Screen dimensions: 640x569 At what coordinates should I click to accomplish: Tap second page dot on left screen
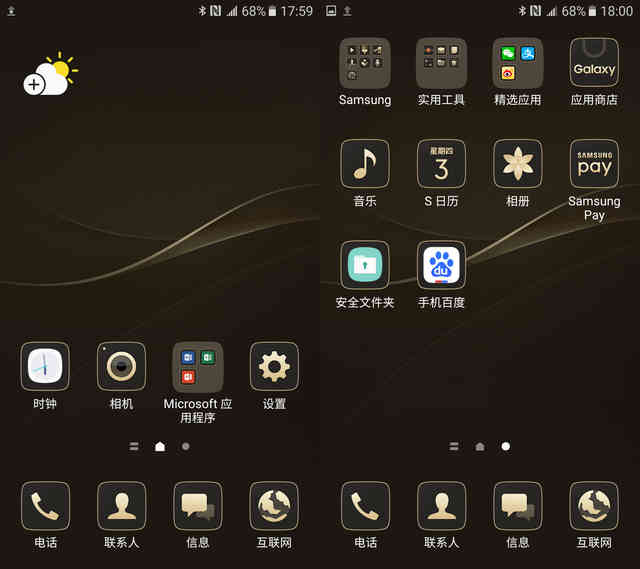click(x=186, y=447)
